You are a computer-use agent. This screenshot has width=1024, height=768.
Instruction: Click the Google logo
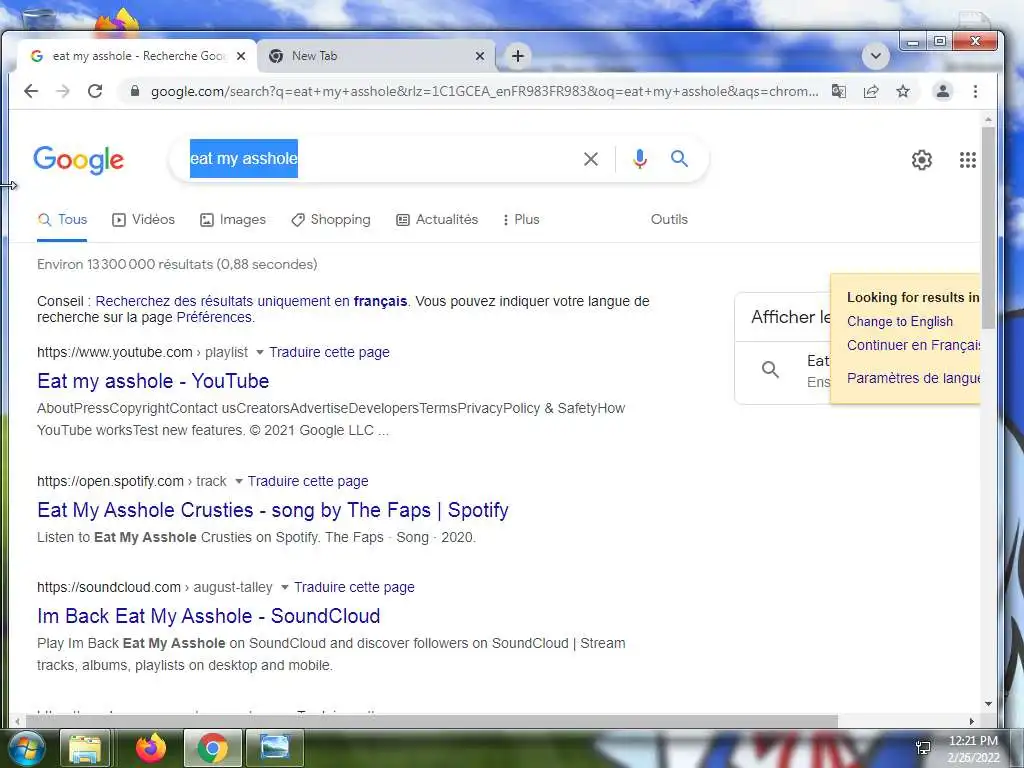[x=78, y=159]
